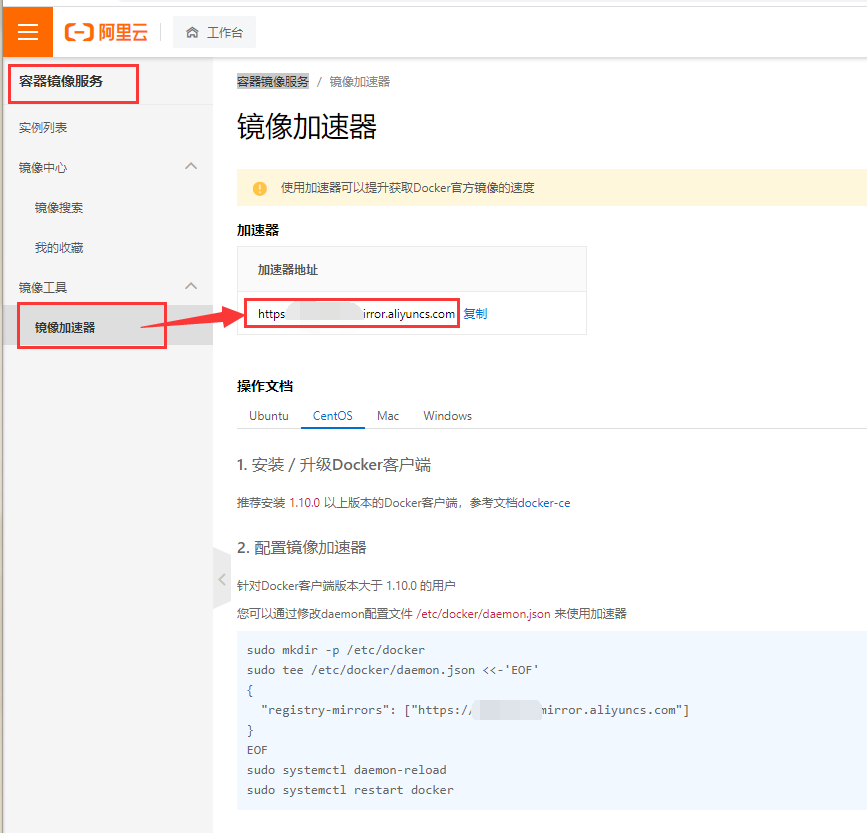
Task: Click the red 1.10.0 version text
Action: click(305, 503)
